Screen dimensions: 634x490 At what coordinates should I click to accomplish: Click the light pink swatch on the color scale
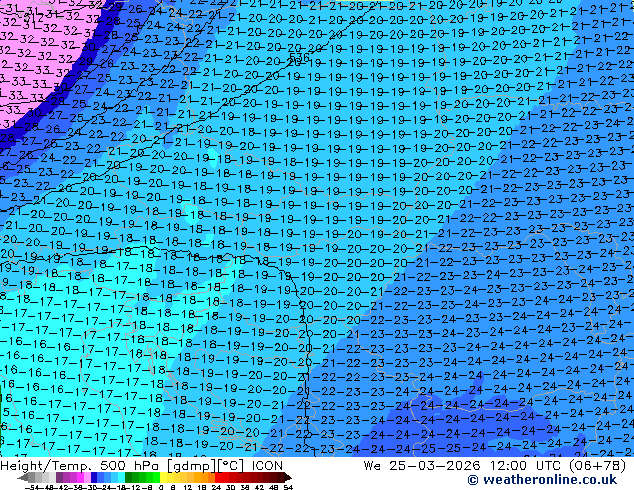(x=87, y=477)
